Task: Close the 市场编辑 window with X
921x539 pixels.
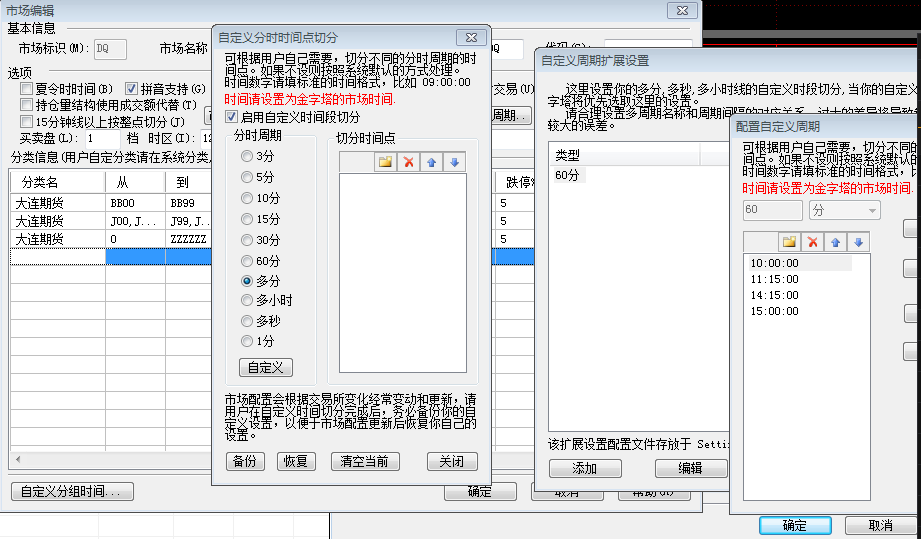Action: tap(682, 10)
